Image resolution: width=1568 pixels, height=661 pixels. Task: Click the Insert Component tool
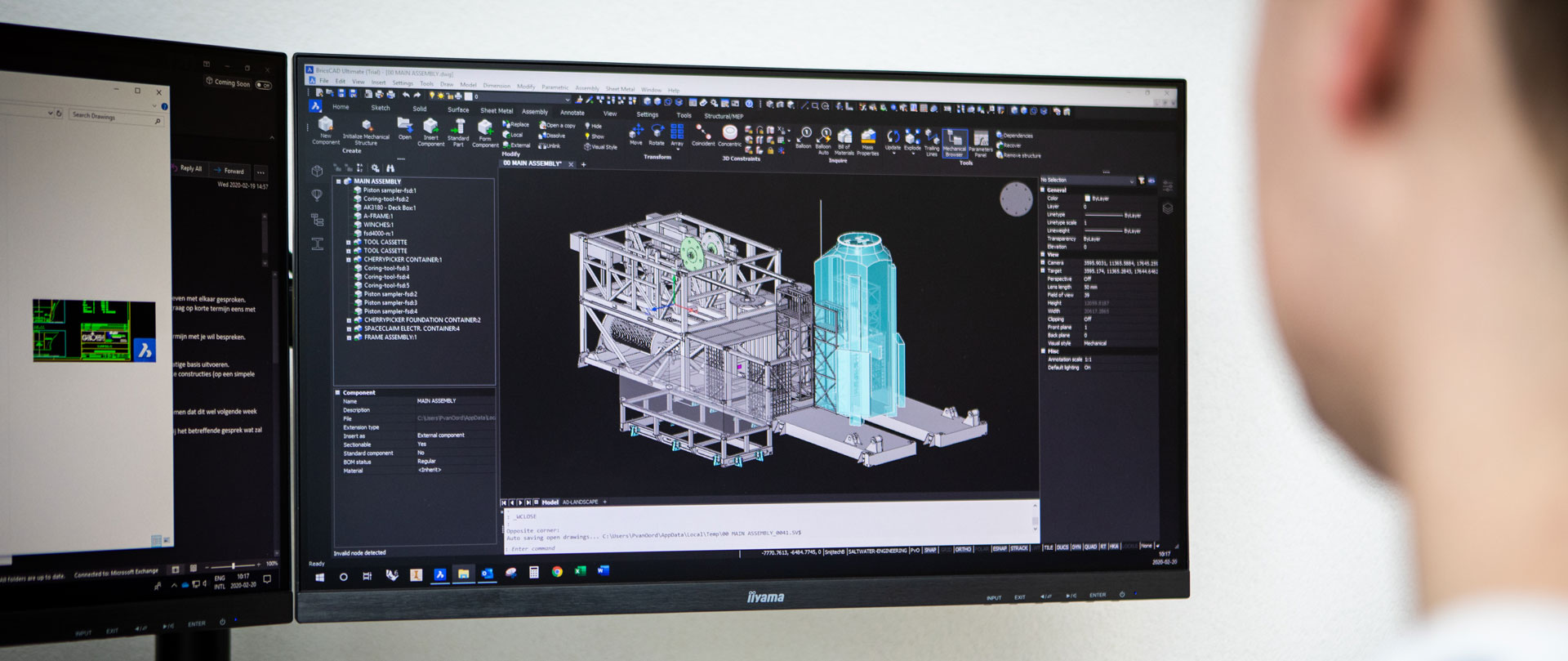tap(430, 127)
